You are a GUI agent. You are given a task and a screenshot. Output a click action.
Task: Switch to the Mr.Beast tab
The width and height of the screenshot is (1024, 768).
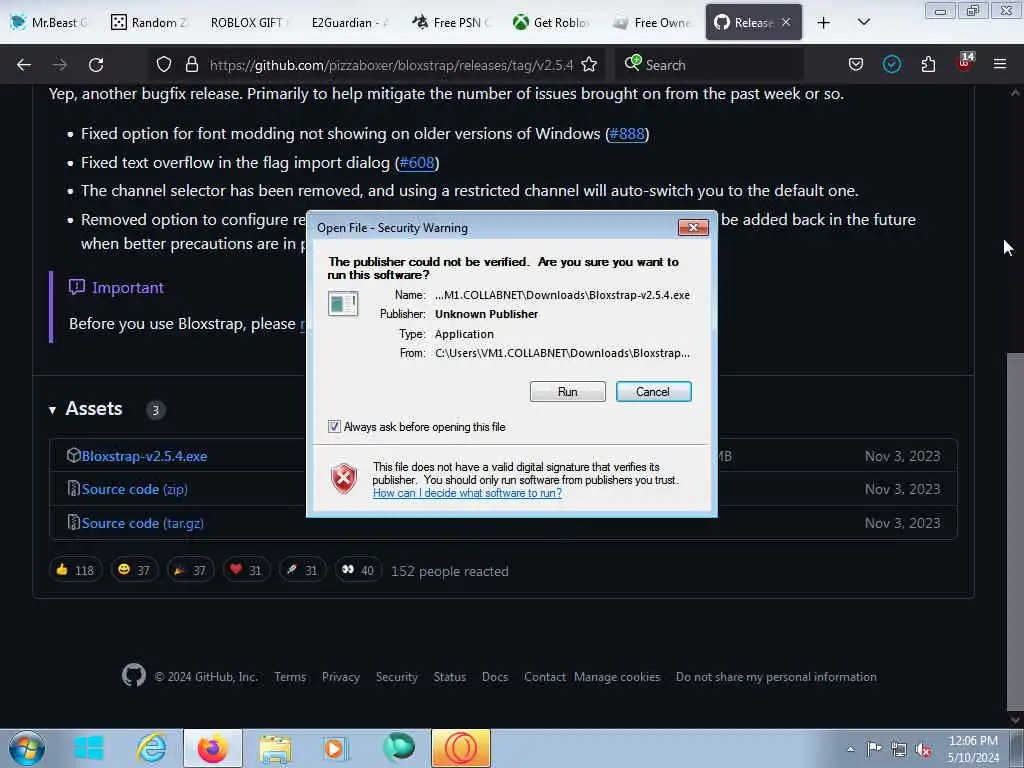[x=50, y=23]
